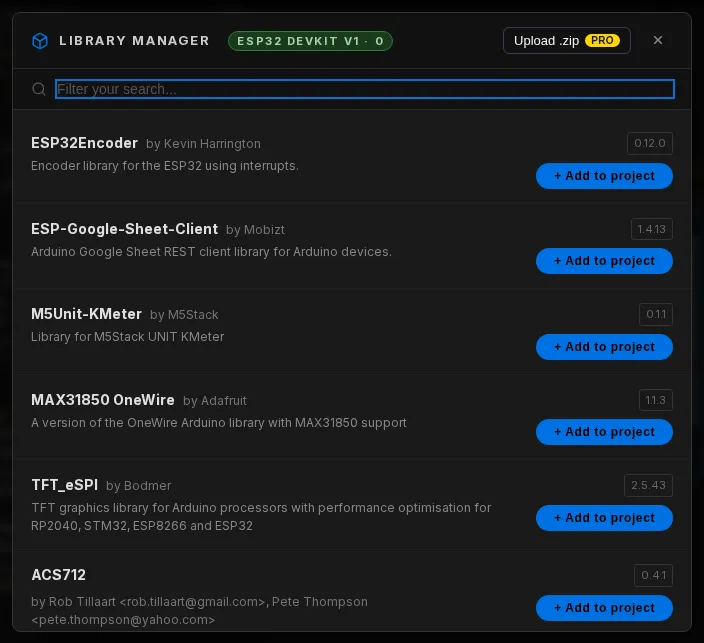Select TFT_eSPI version 2.5.43 box
Image resolution: width=704 pixels, height=643 pixels.
(x=648, y=485)
